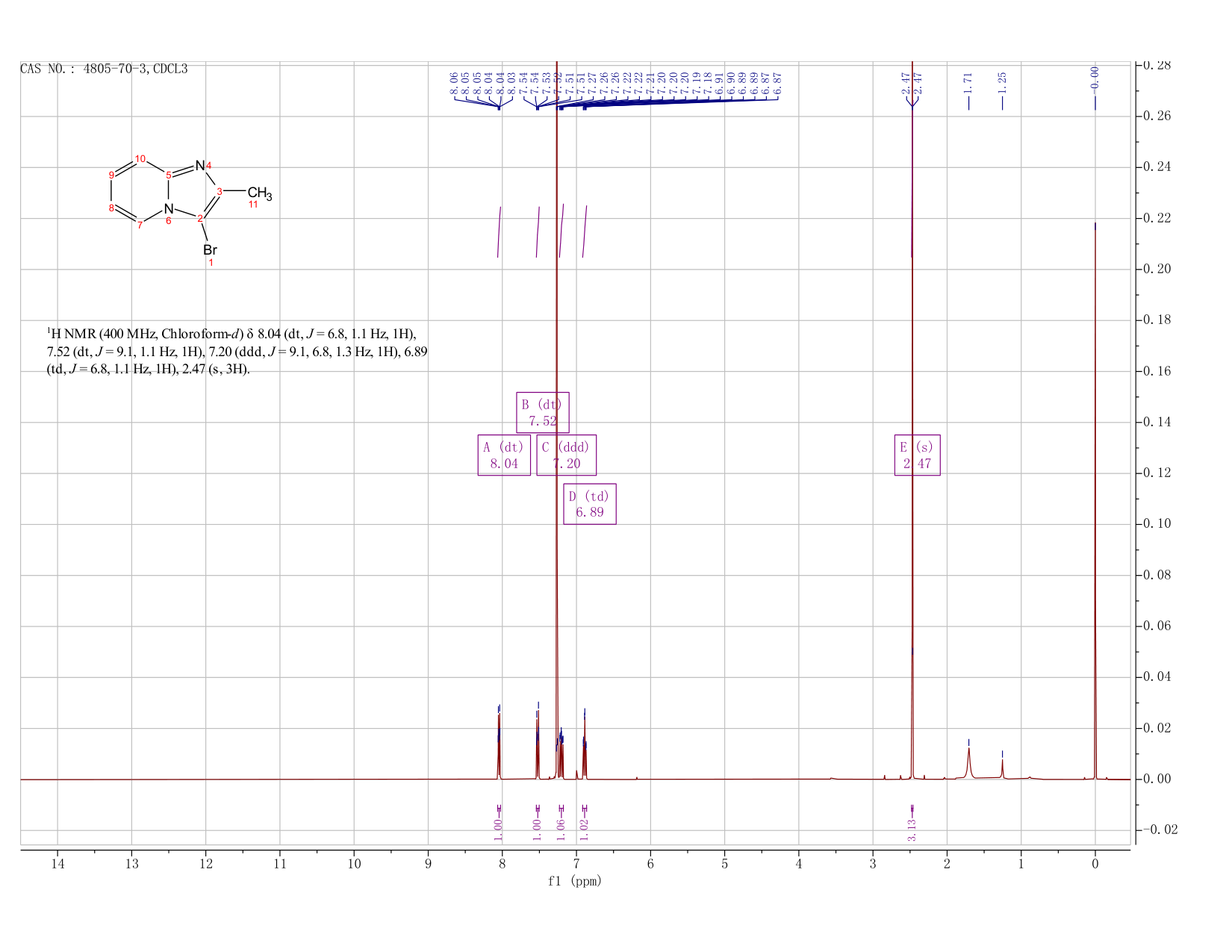
Task: Click the Br atom in the structure
Action: [x=210, y=250]
